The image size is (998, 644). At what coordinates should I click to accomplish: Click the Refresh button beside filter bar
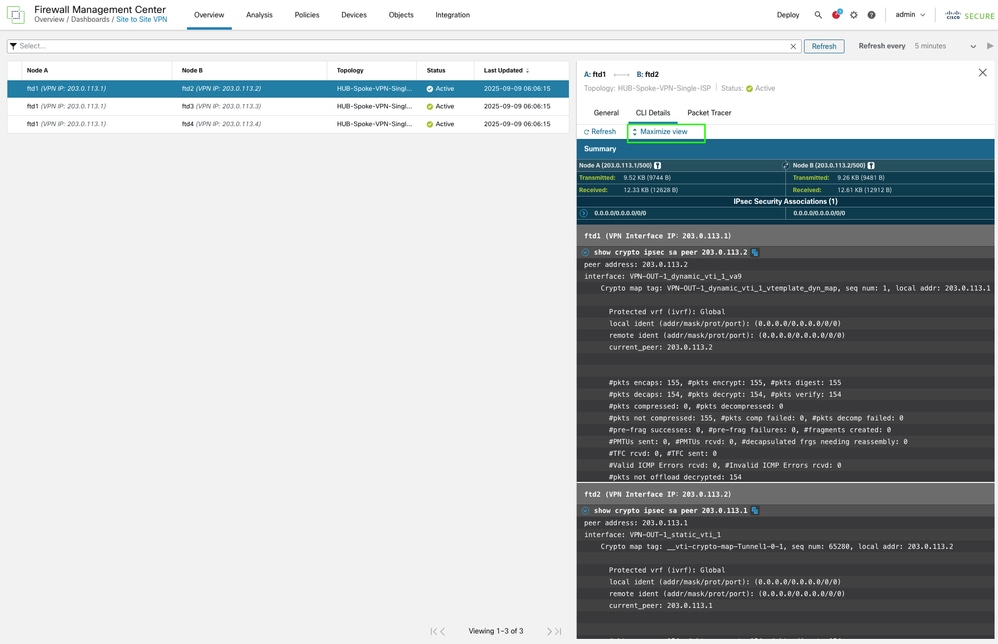point(824,46)
